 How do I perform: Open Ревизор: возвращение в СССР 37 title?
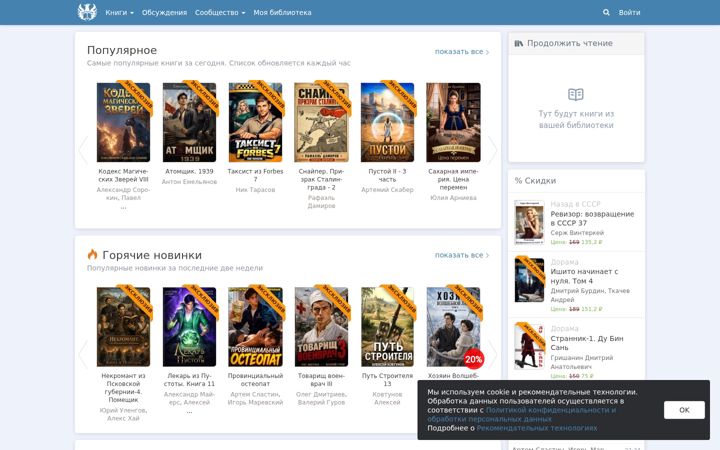[592, 219]
